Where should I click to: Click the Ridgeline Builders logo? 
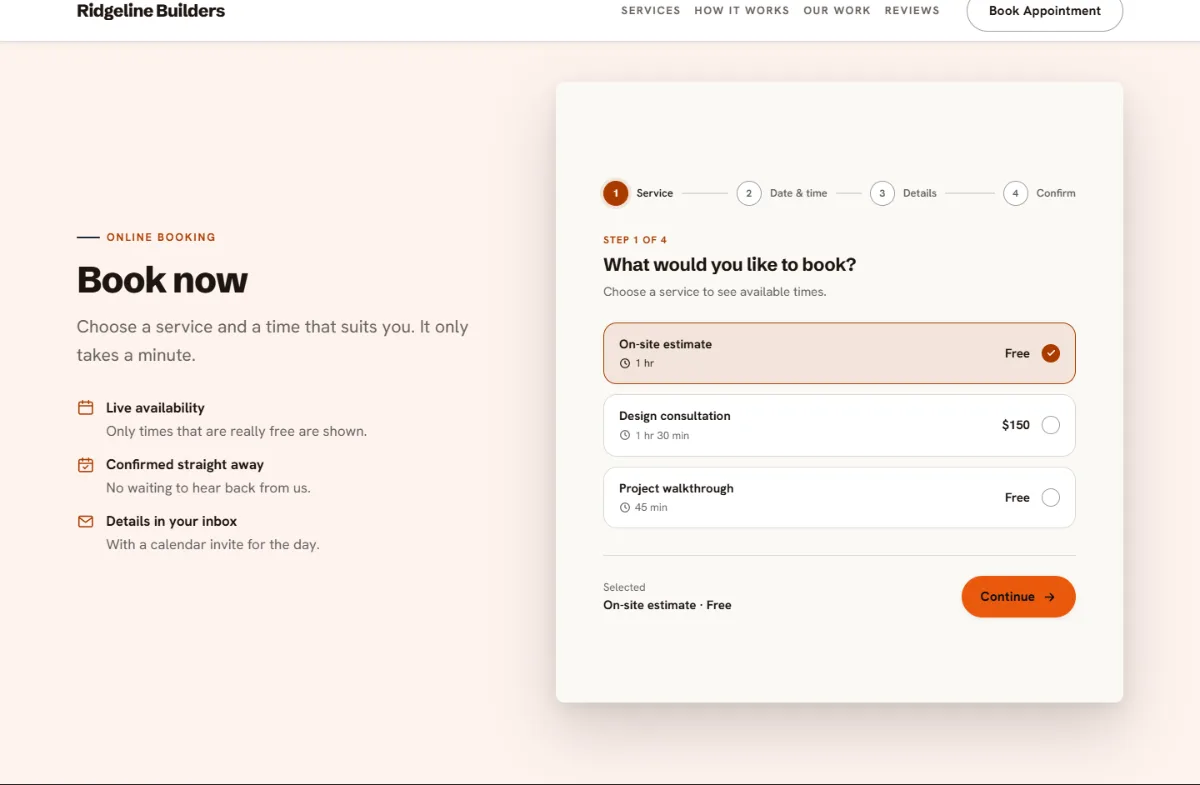click(151, 11)
